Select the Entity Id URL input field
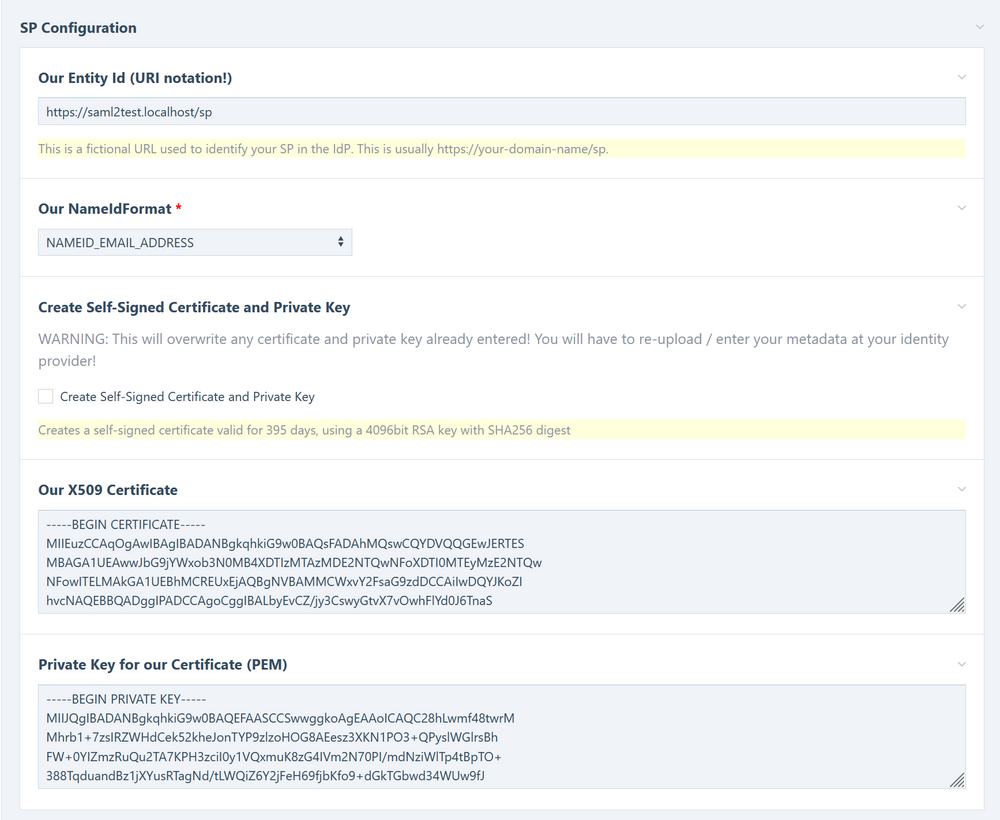This screenshot has height=820, width=1000. click(500, 111)
